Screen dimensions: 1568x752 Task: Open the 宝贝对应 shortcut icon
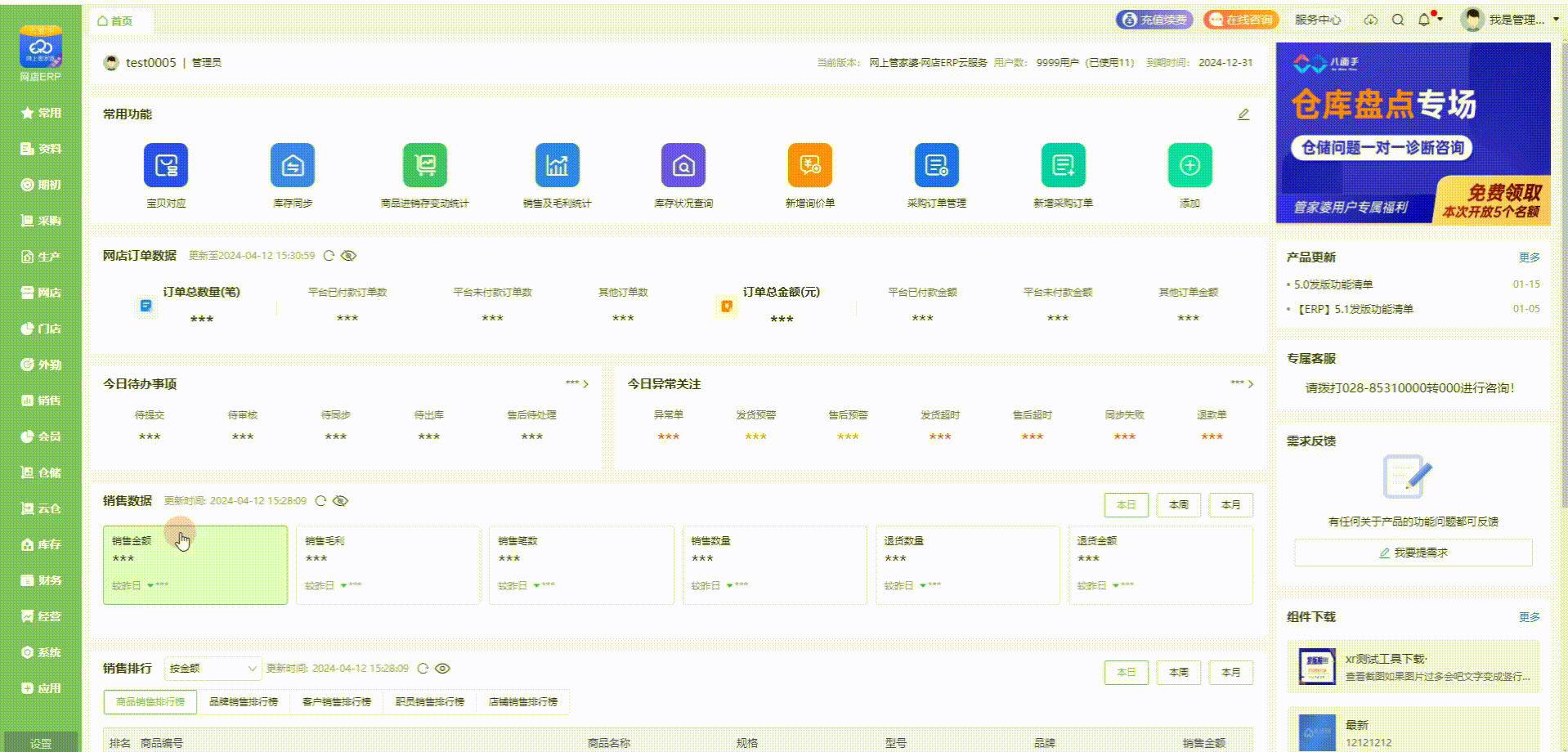point(166,165)
